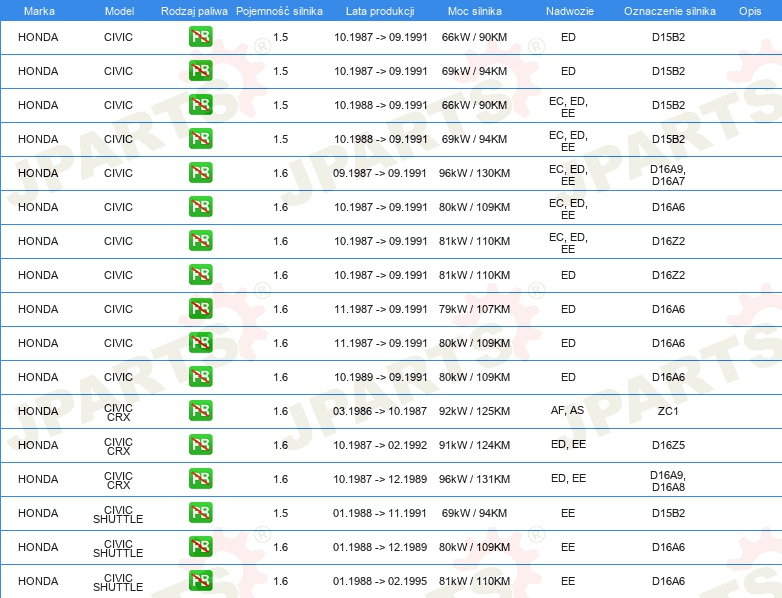This screenshot has width=782, height=598.
Task: Click the Lata produkcji column header
Action: (380, 11)
